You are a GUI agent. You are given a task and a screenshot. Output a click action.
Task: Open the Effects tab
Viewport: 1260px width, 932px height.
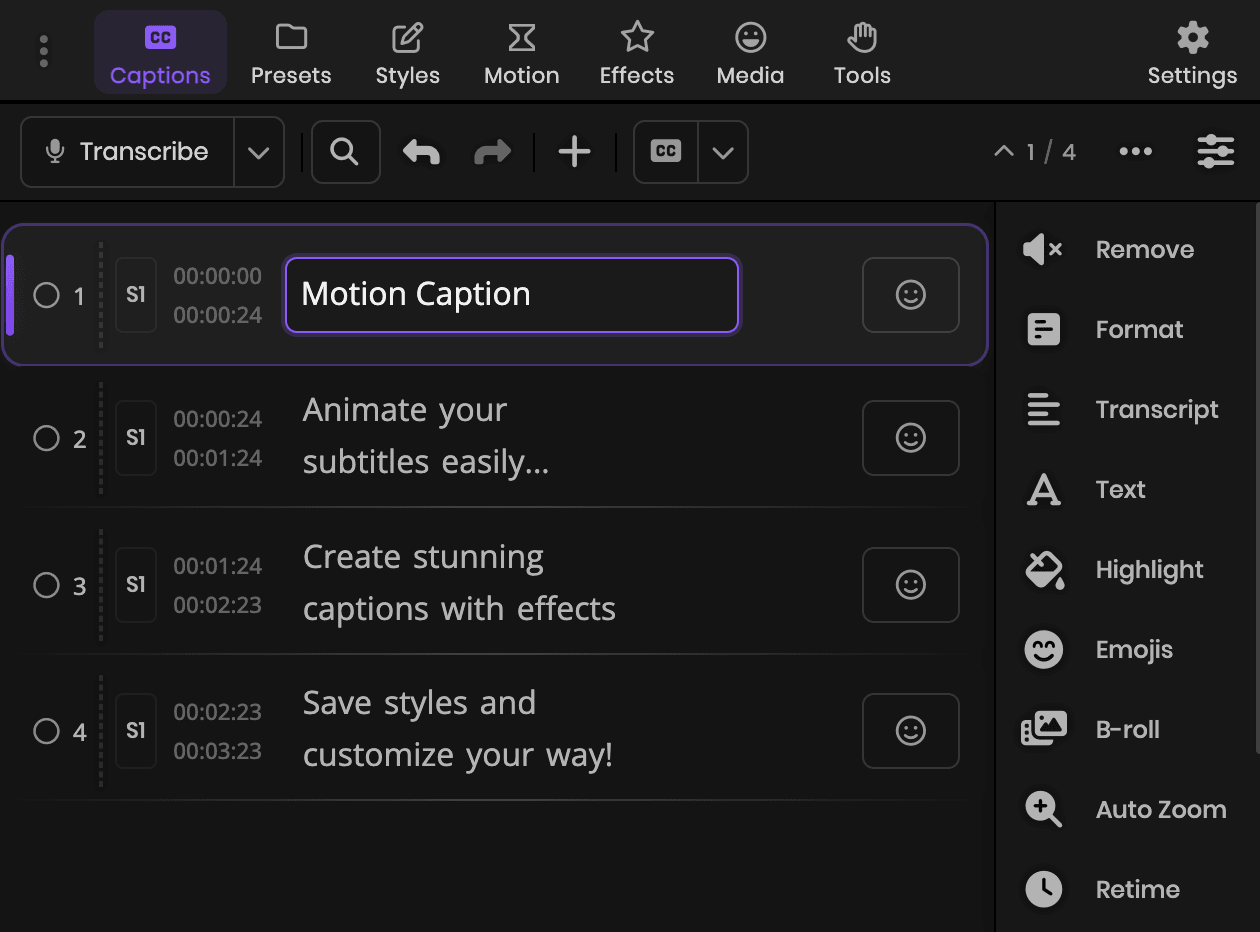click(x=636, y=52)
